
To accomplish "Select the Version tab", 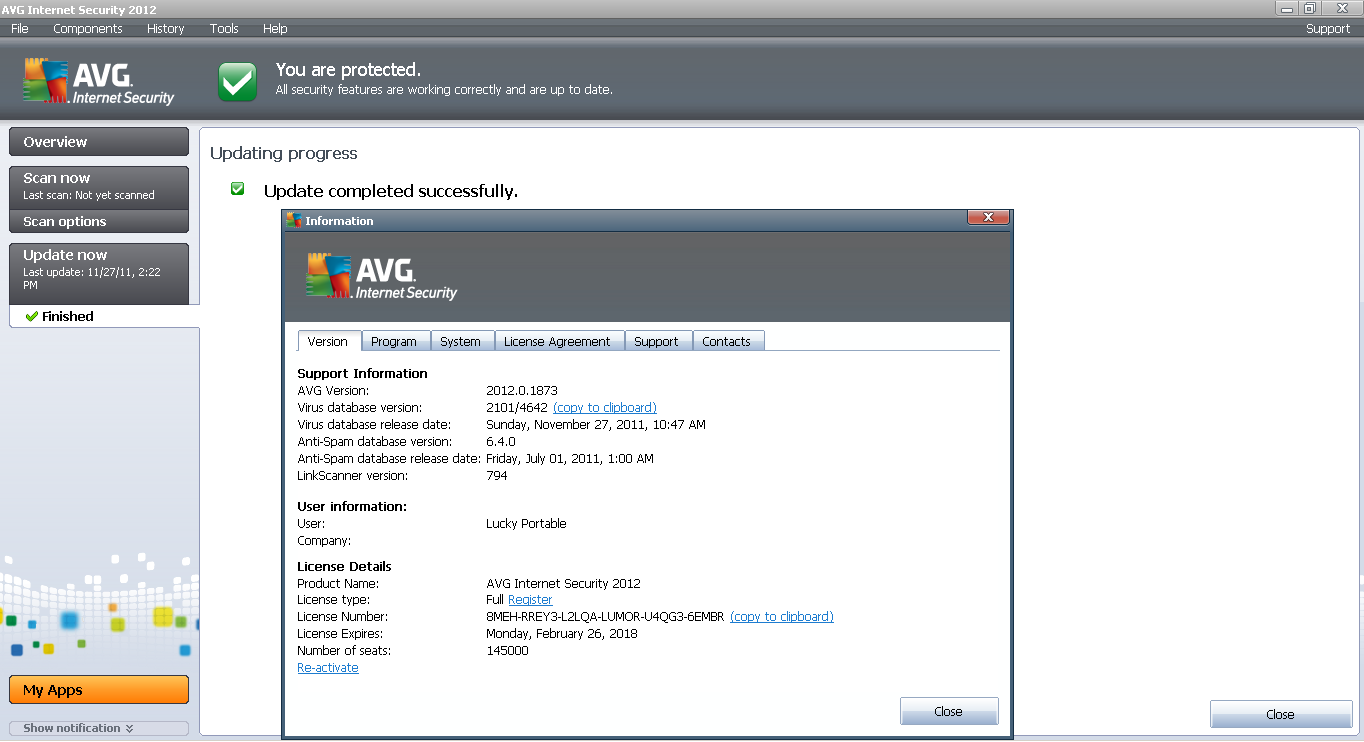I will click(x=328, y=341).
